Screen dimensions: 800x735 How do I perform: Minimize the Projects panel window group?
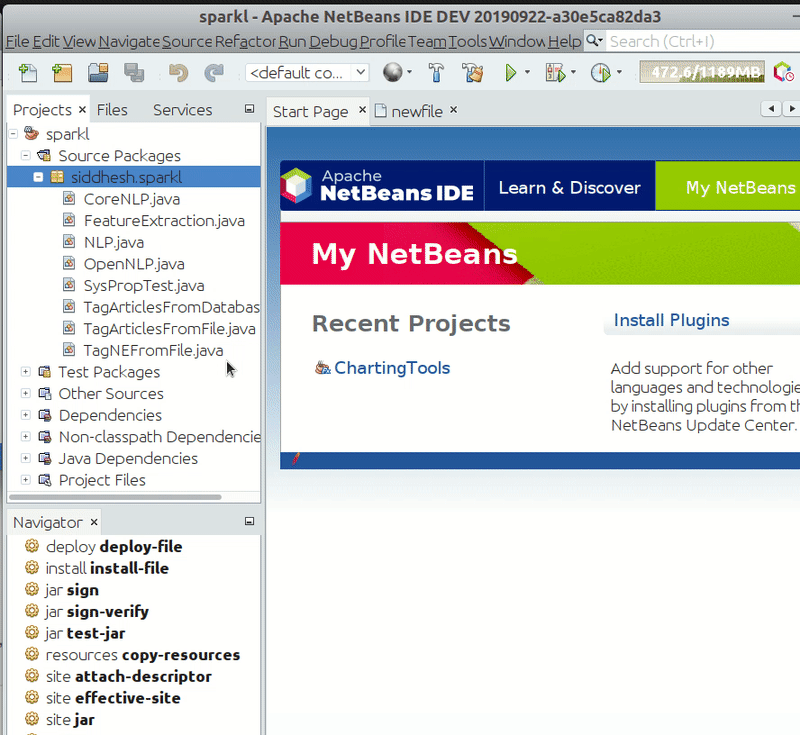(x=249, y=109)
